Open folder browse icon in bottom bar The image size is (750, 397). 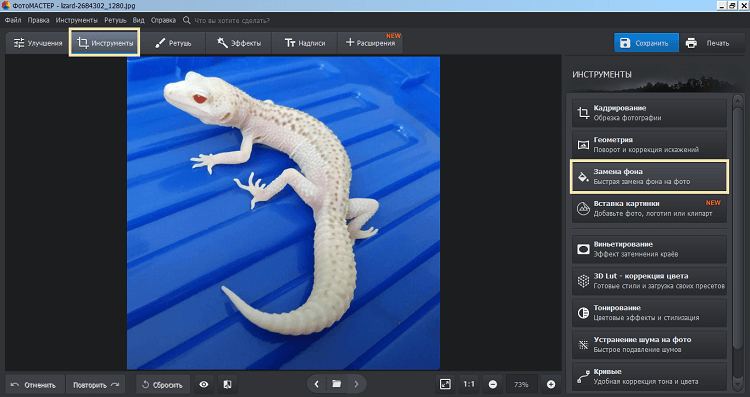[x=337, y=384]
